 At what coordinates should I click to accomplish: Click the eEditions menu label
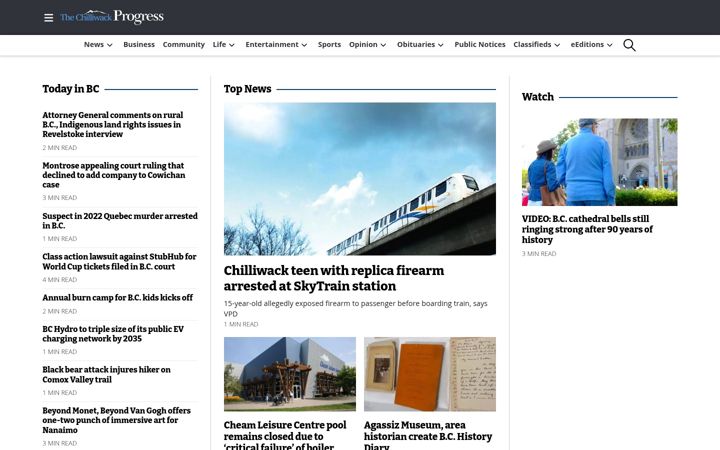pyautogui.click(x=587, y=45)
